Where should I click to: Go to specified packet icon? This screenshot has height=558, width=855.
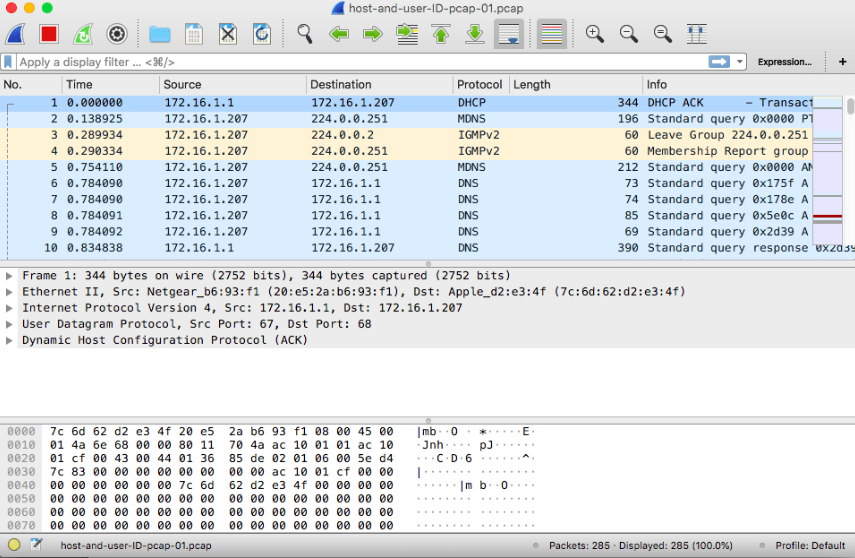407,34
